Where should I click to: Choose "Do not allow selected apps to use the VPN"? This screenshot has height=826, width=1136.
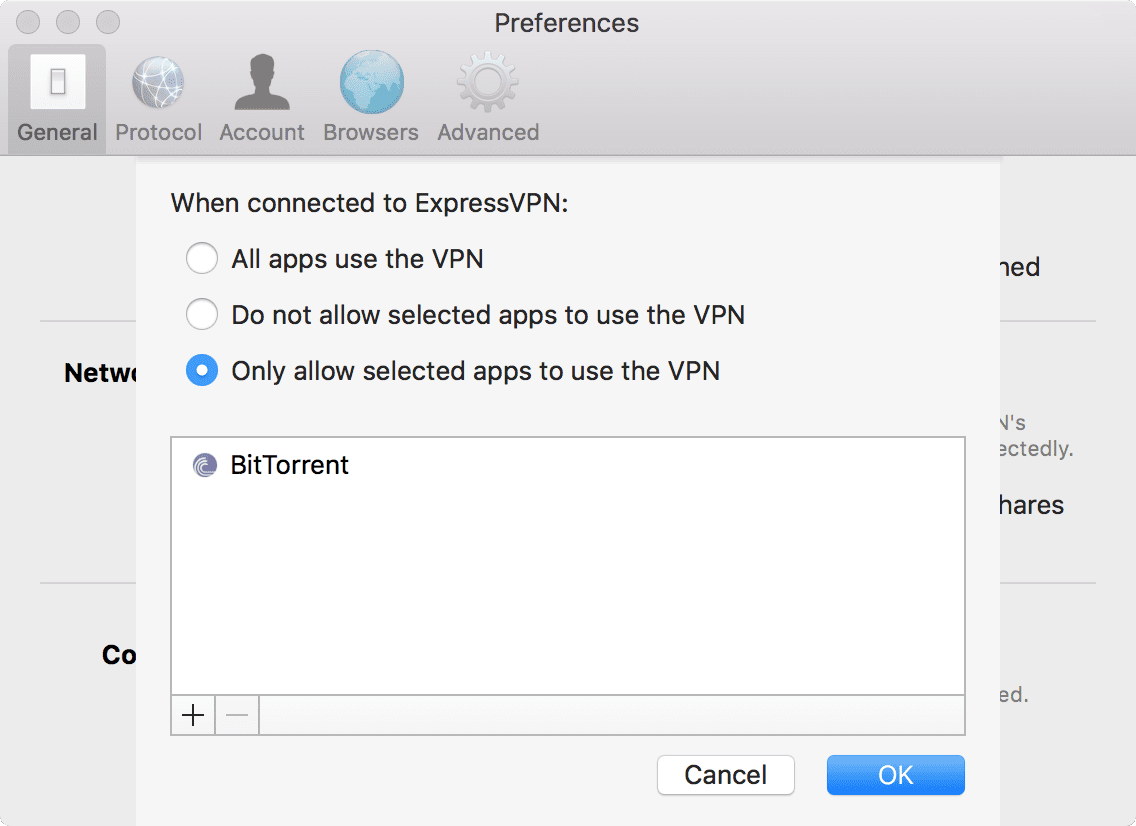(202, 314)
